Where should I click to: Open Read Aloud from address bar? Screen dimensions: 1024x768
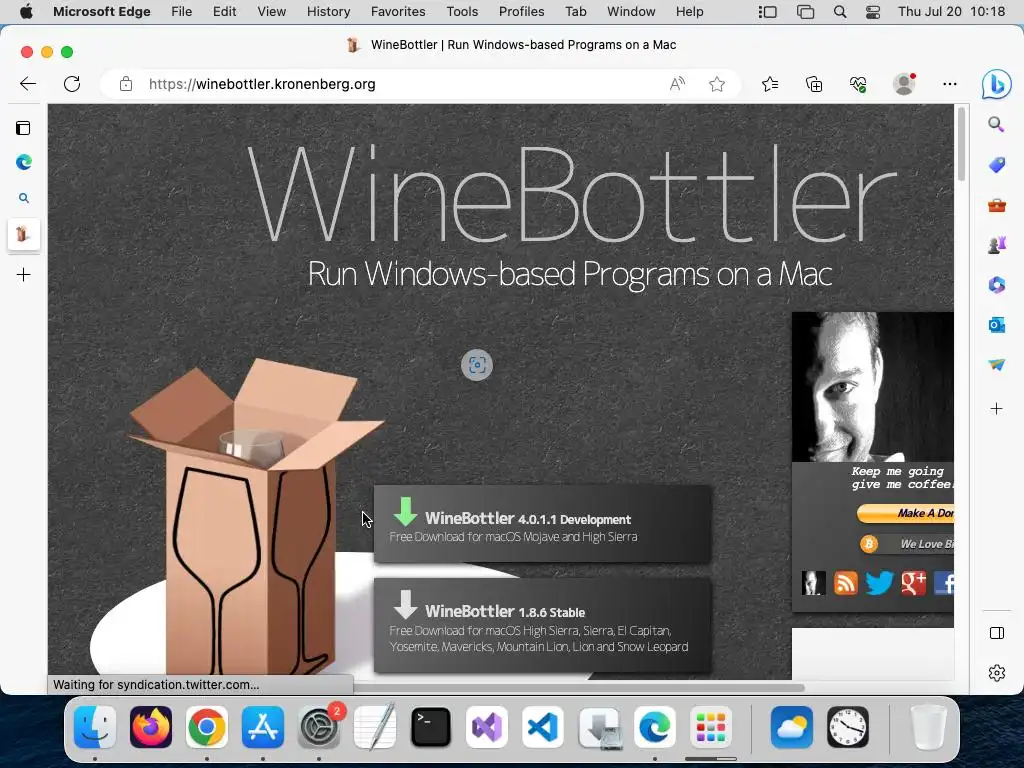click(x=677, y=84)
